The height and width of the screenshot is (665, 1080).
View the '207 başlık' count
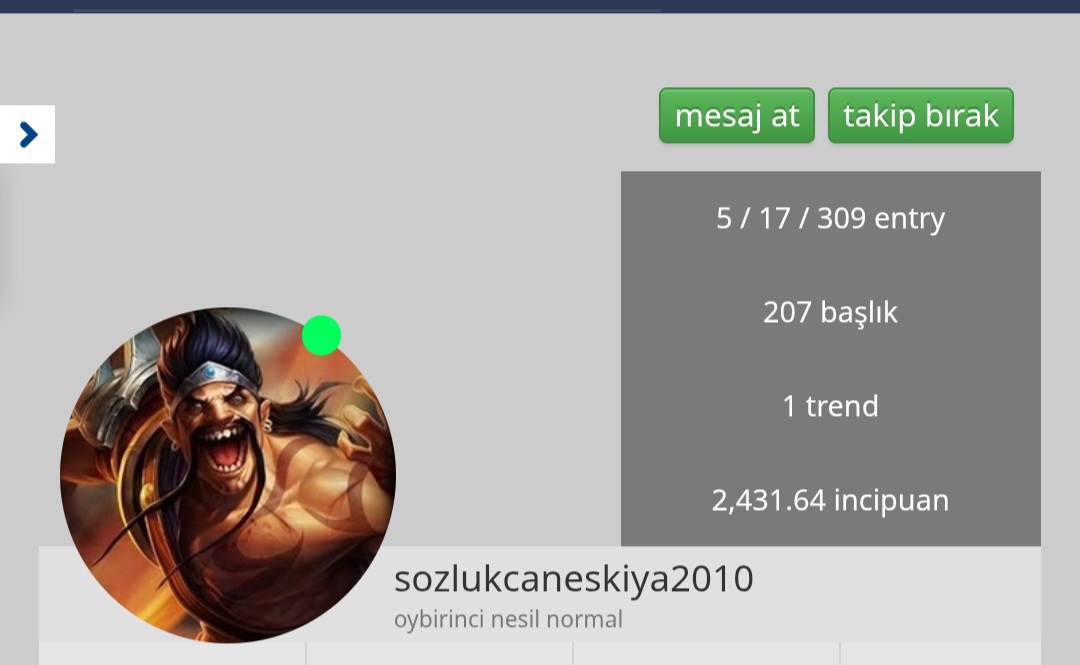[x=830, y=312]
